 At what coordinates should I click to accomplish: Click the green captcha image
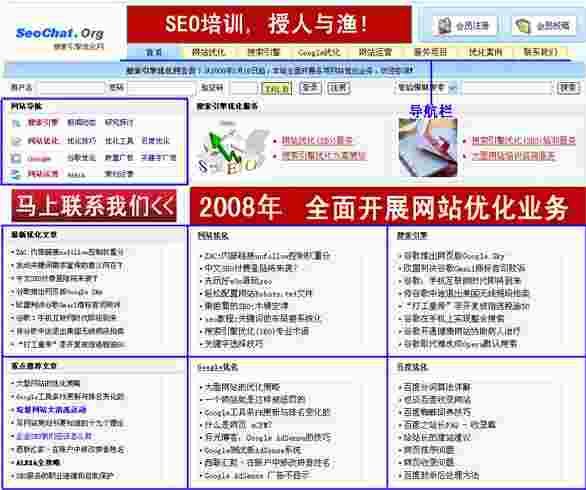tap(277, 88)
